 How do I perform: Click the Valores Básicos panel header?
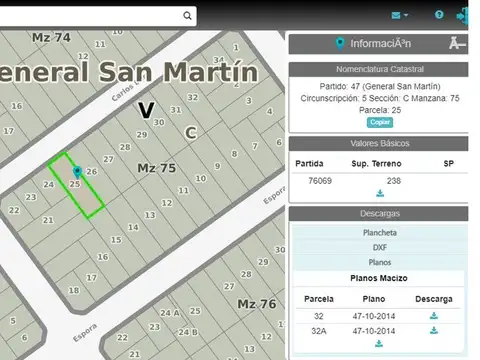tap(378, 143)
